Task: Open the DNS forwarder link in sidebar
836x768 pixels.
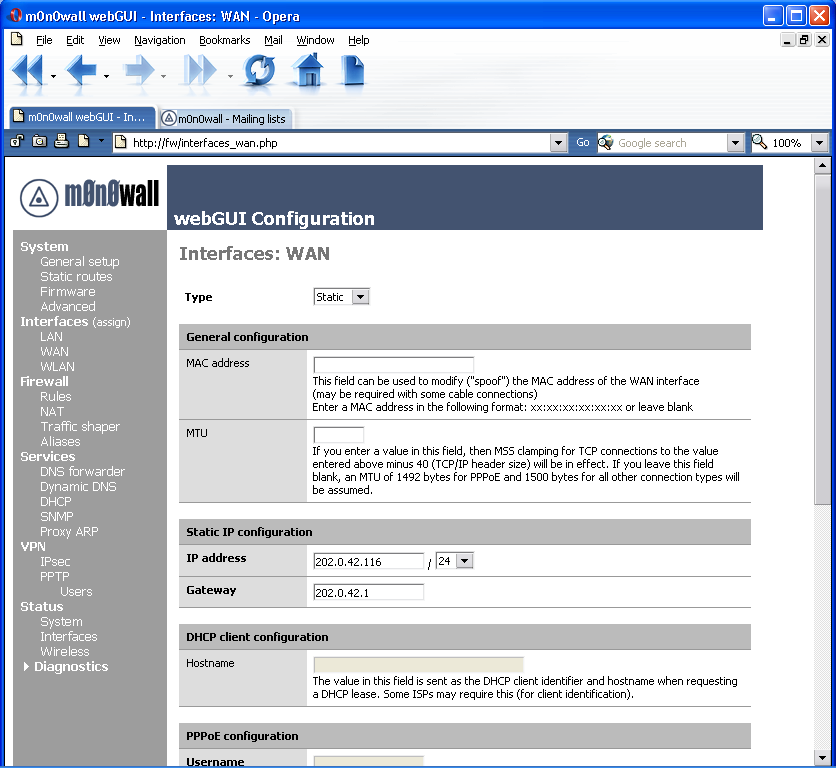Action: click(x=82, y=472)
